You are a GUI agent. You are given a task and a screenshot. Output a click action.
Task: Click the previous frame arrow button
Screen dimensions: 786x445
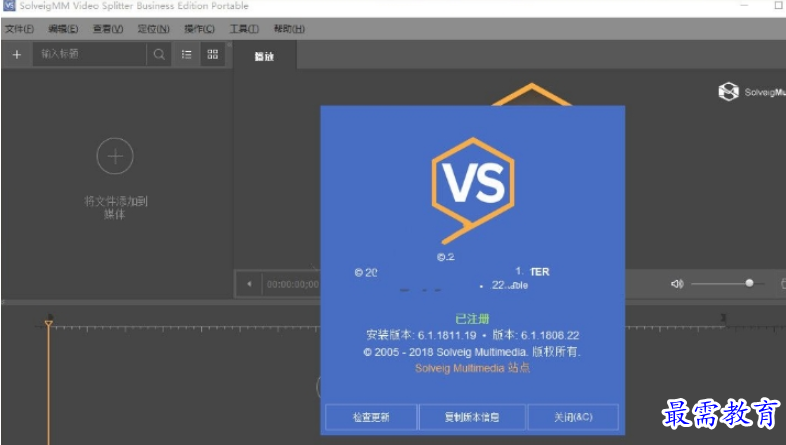coord(249,284)
